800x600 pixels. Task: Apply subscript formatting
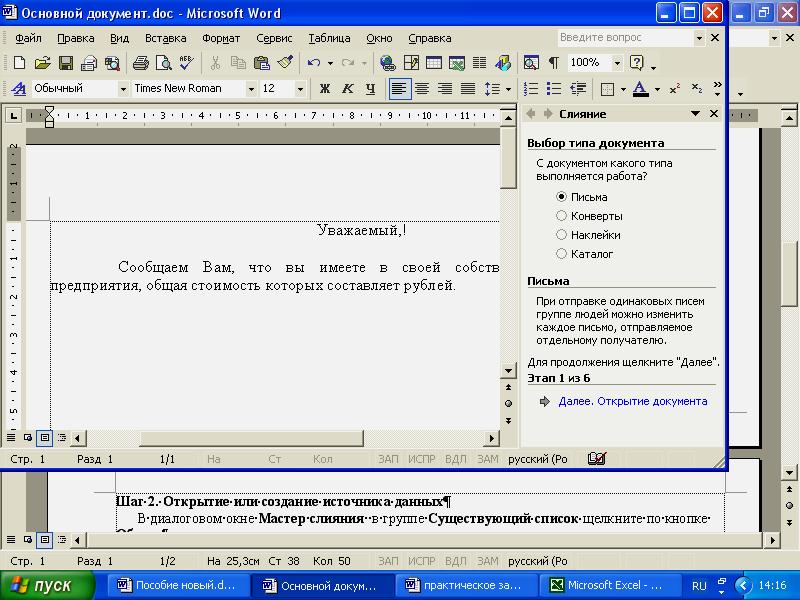[697, 89]
